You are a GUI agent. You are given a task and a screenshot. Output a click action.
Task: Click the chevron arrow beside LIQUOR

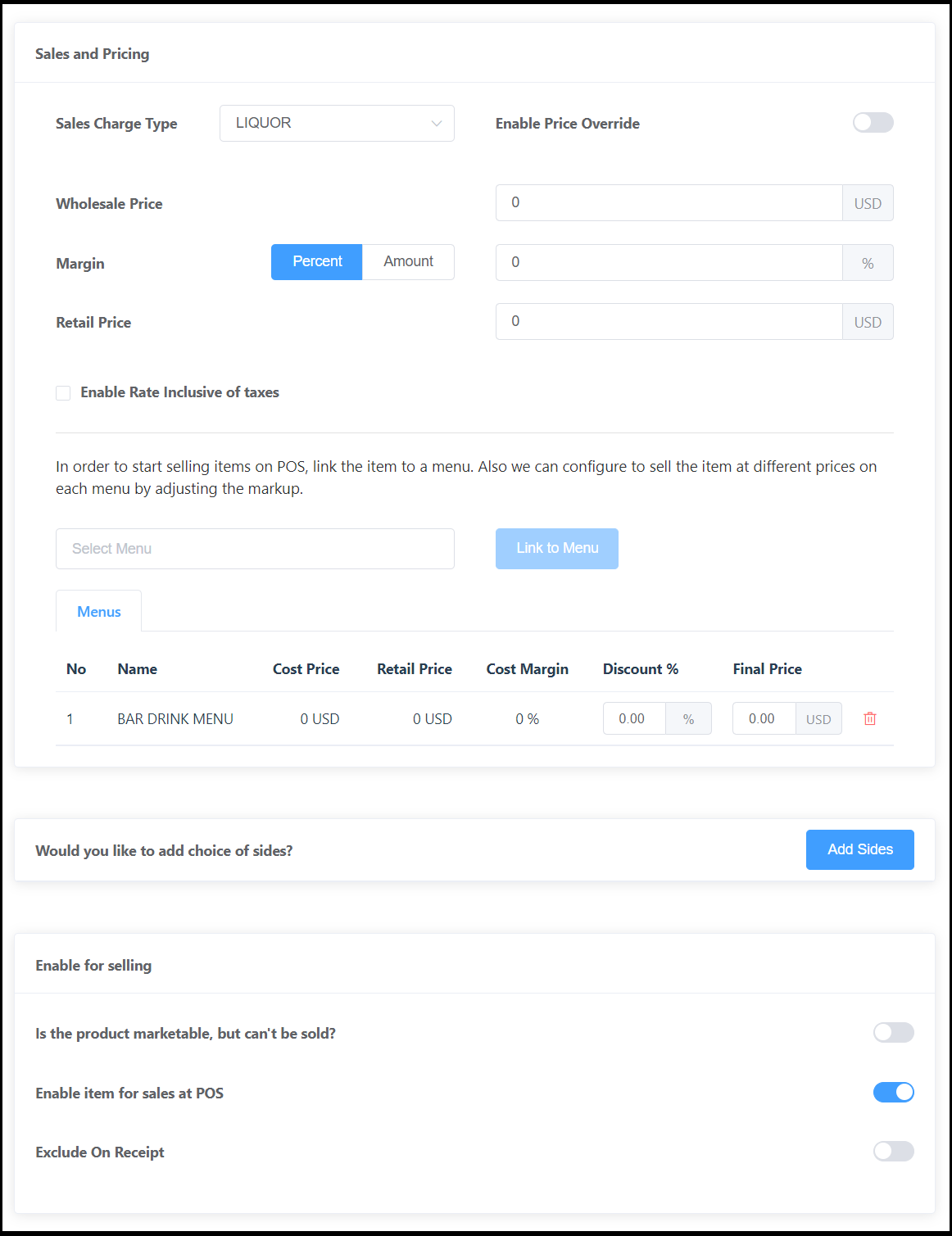(437, 124)
